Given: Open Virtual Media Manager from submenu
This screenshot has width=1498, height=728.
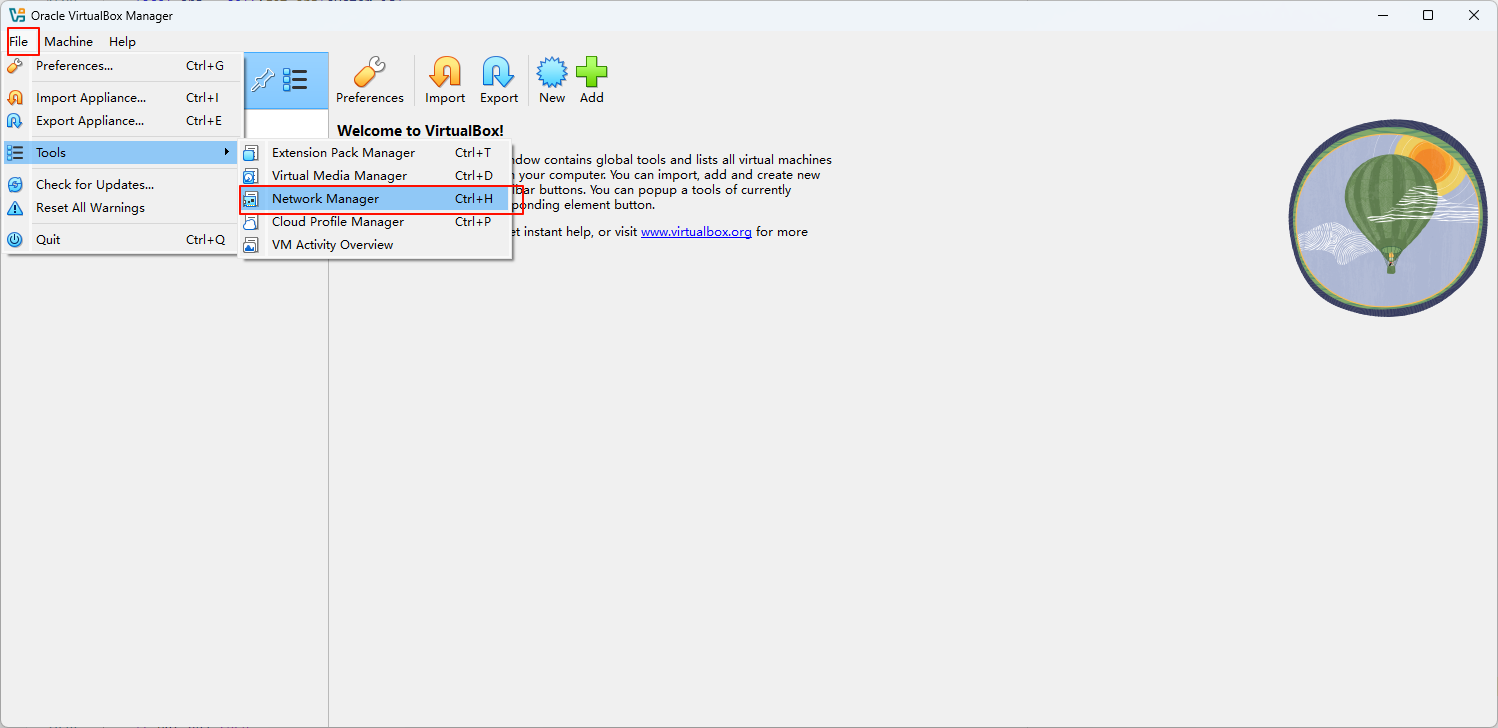Looking at the screenshot, I should (375, 176).
